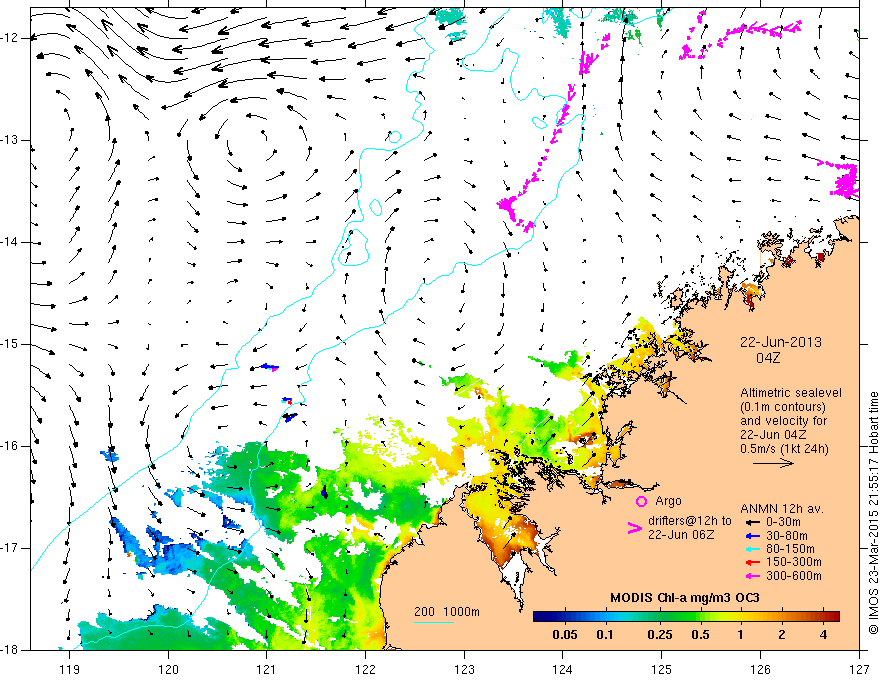Click the ANMN 12h av. legend heading
Image resolution: width=880 pixels, height=680 pixels.
click(782, 509)
